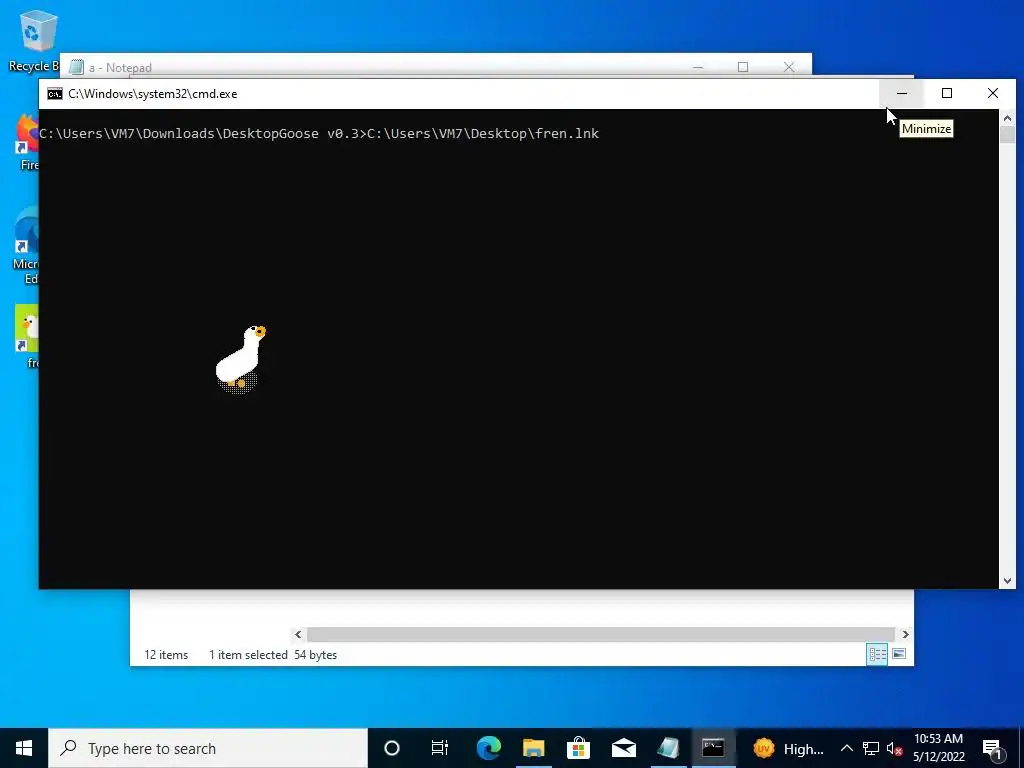Open the network icon in the system tray
Viewport: 1024px width, 768px height.
(871, 748)
